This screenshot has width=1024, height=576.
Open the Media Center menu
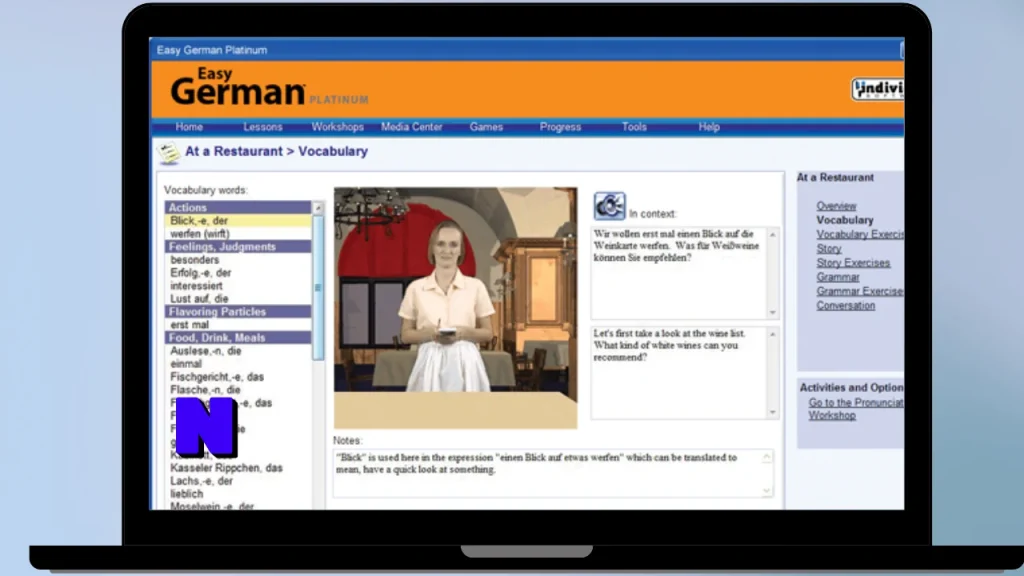411,127
